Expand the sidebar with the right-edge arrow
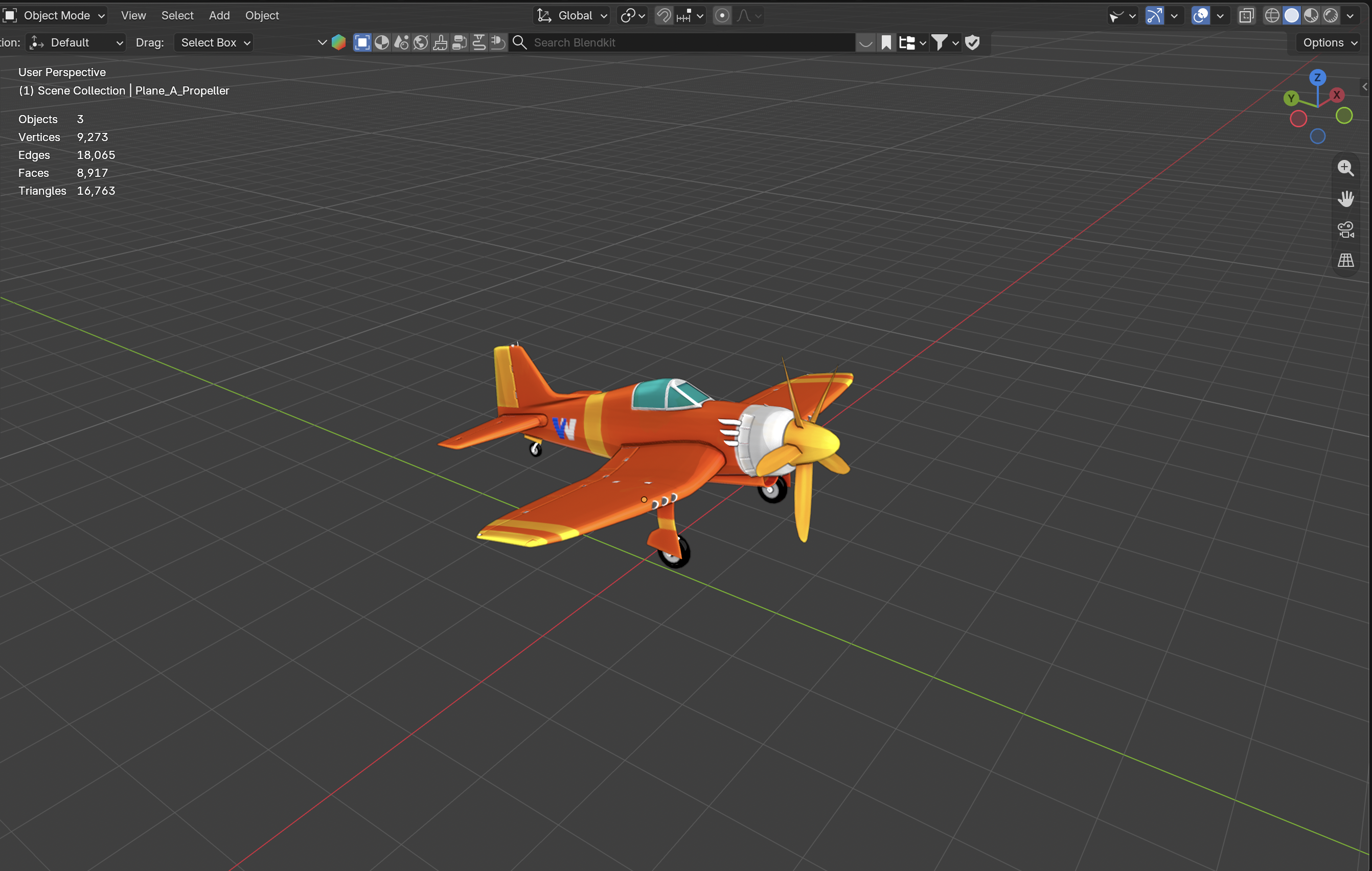Image resolution: width=1372 pixels, height=871 pixels. [1365, 86]
